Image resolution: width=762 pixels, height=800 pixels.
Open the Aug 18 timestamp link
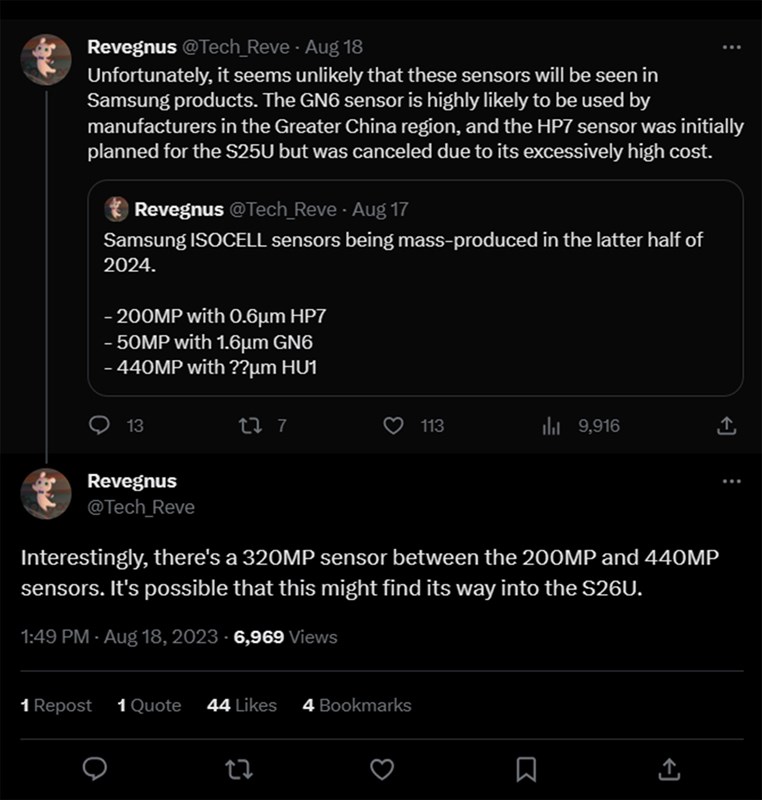tap(333, 46)
